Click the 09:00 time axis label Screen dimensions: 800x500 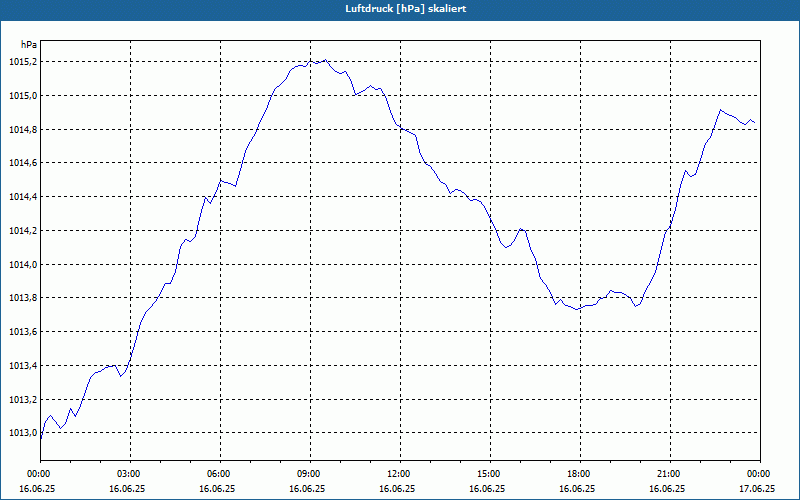click(310, 474)
